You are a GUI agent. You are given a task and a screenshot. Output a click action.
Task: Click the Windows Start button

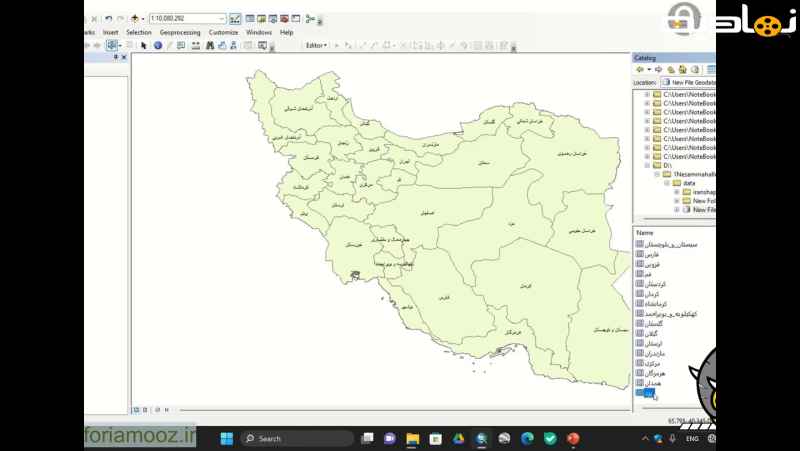tap(226, 439)
